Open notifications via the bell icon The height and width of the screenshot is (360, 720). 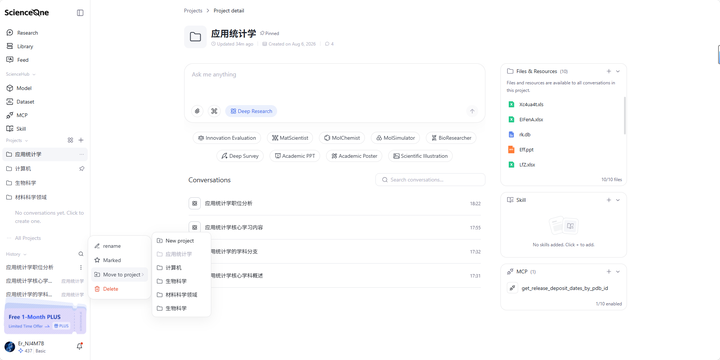79,346
